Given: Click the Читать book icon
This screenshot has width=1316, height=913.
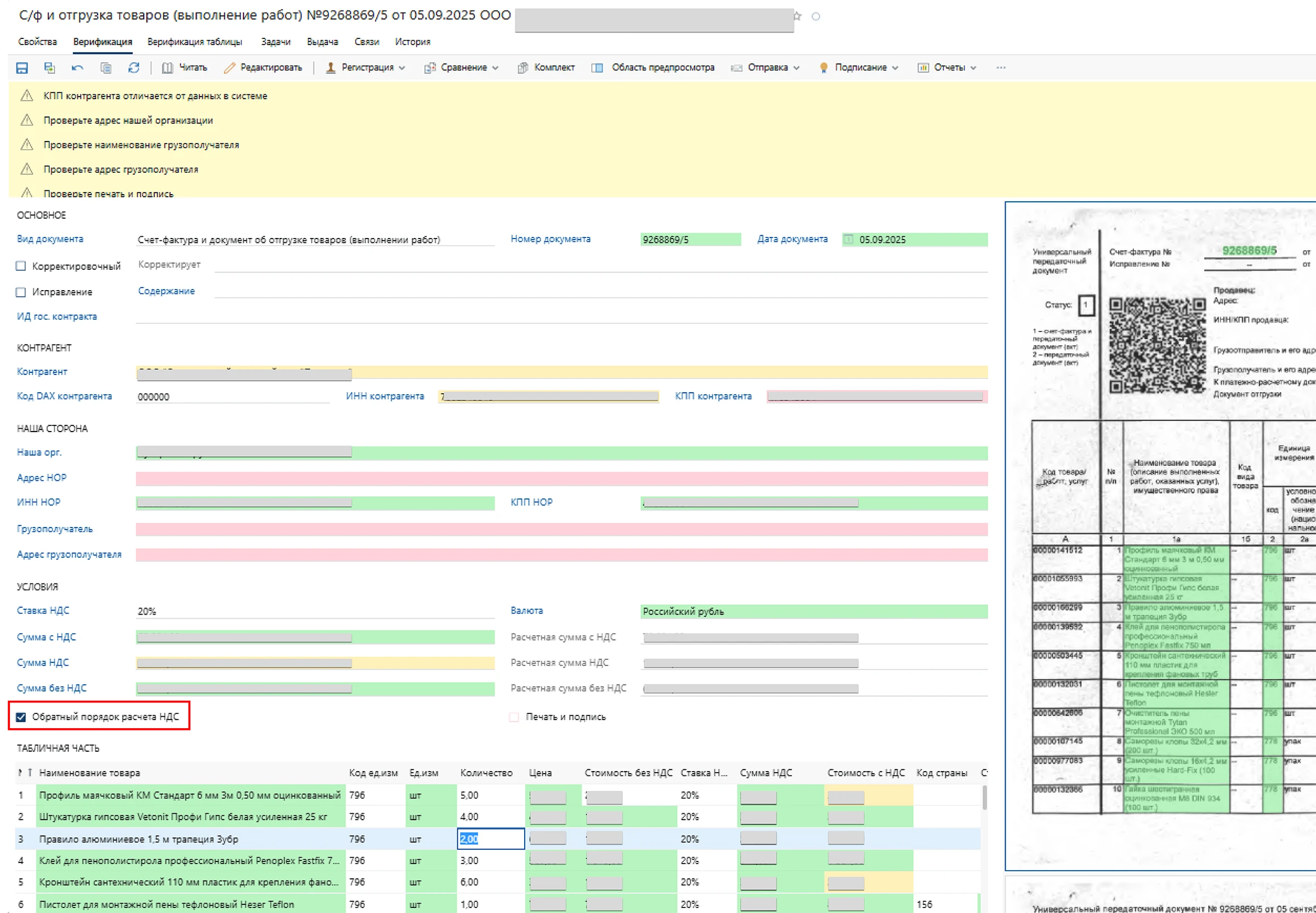Looking at the screenshot, I should [x=167, y=68].
